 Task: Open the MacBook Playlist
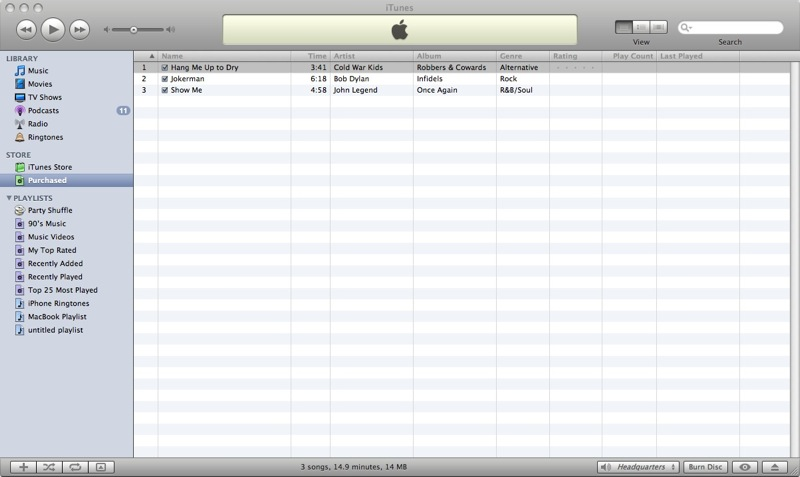coord(57,316)
